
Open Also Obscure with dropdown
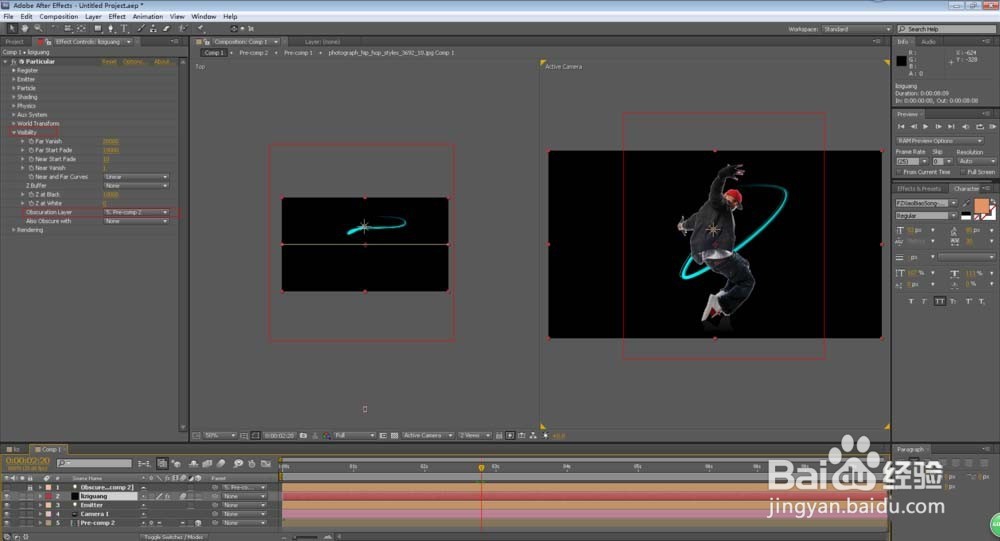pyautogui.click(x=136, y=221)
